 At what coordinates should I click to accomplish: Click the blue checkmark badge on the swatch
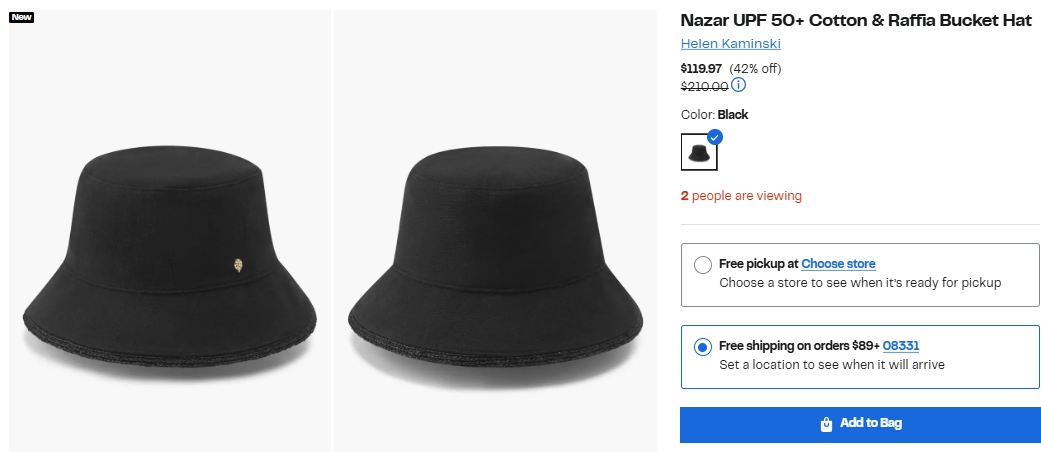click(x=714, y=137)
